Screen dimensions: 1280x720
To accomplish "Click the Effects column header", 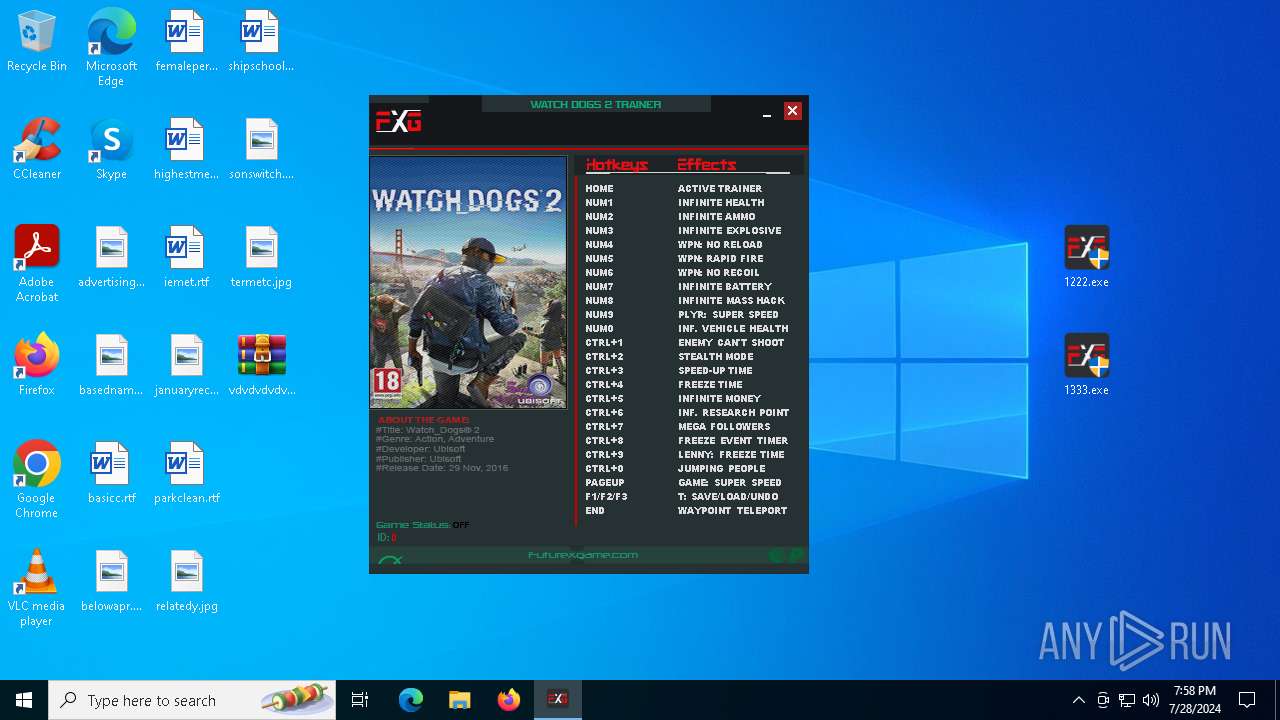I will (707, 165).
